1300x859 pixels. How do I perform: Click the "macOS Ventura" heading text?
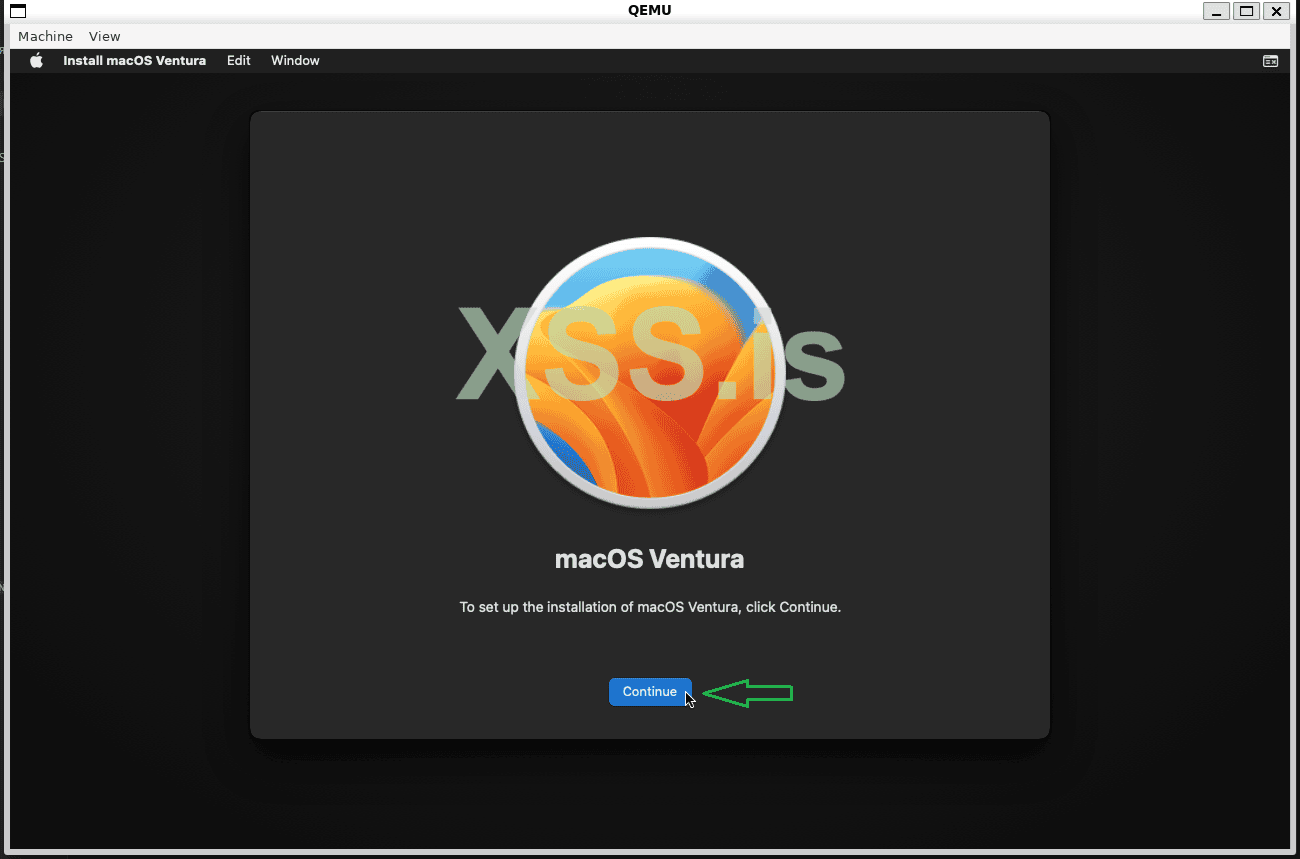point(650,559)
